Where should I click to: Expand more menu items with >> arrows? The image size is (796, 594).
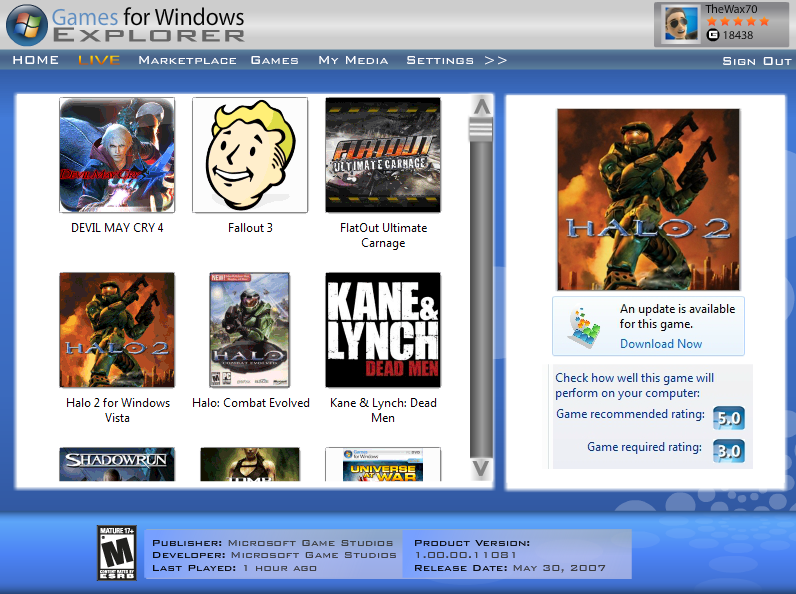[495, 60]
